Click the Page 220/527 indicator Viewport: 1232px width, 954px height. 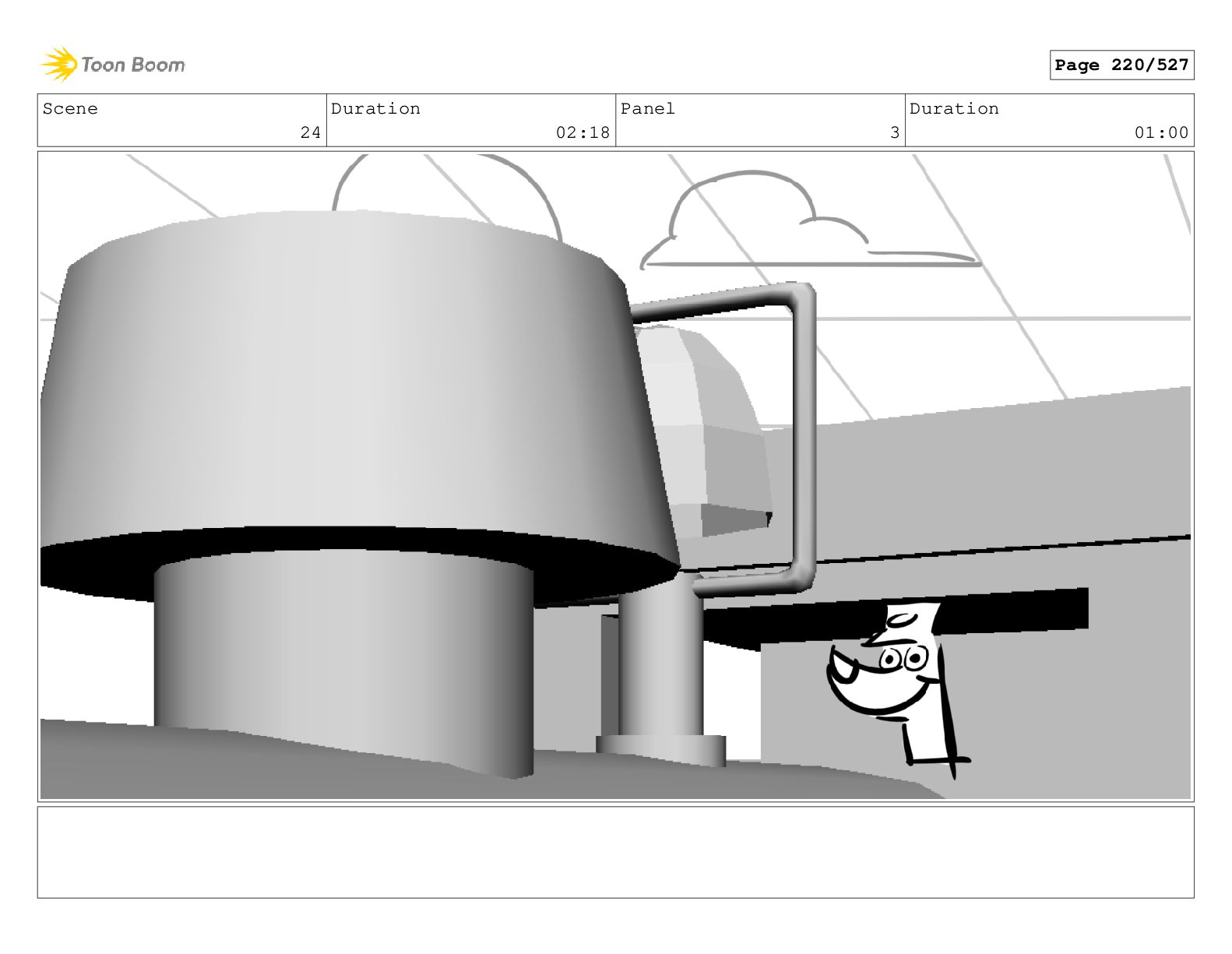(1121, 65)
